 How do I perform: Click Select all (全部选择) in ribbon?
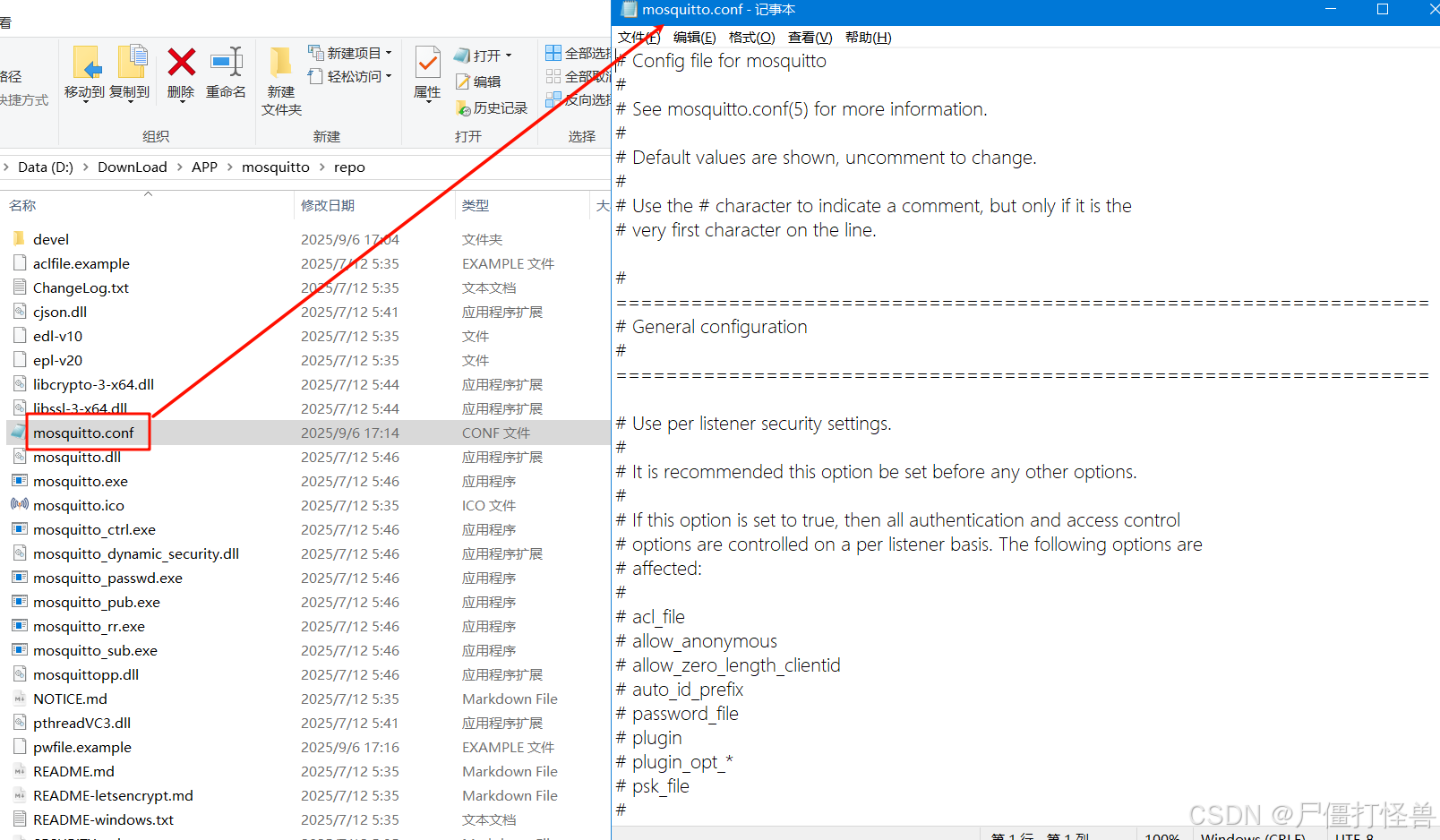pyautogui.click(x=579, y=53)
